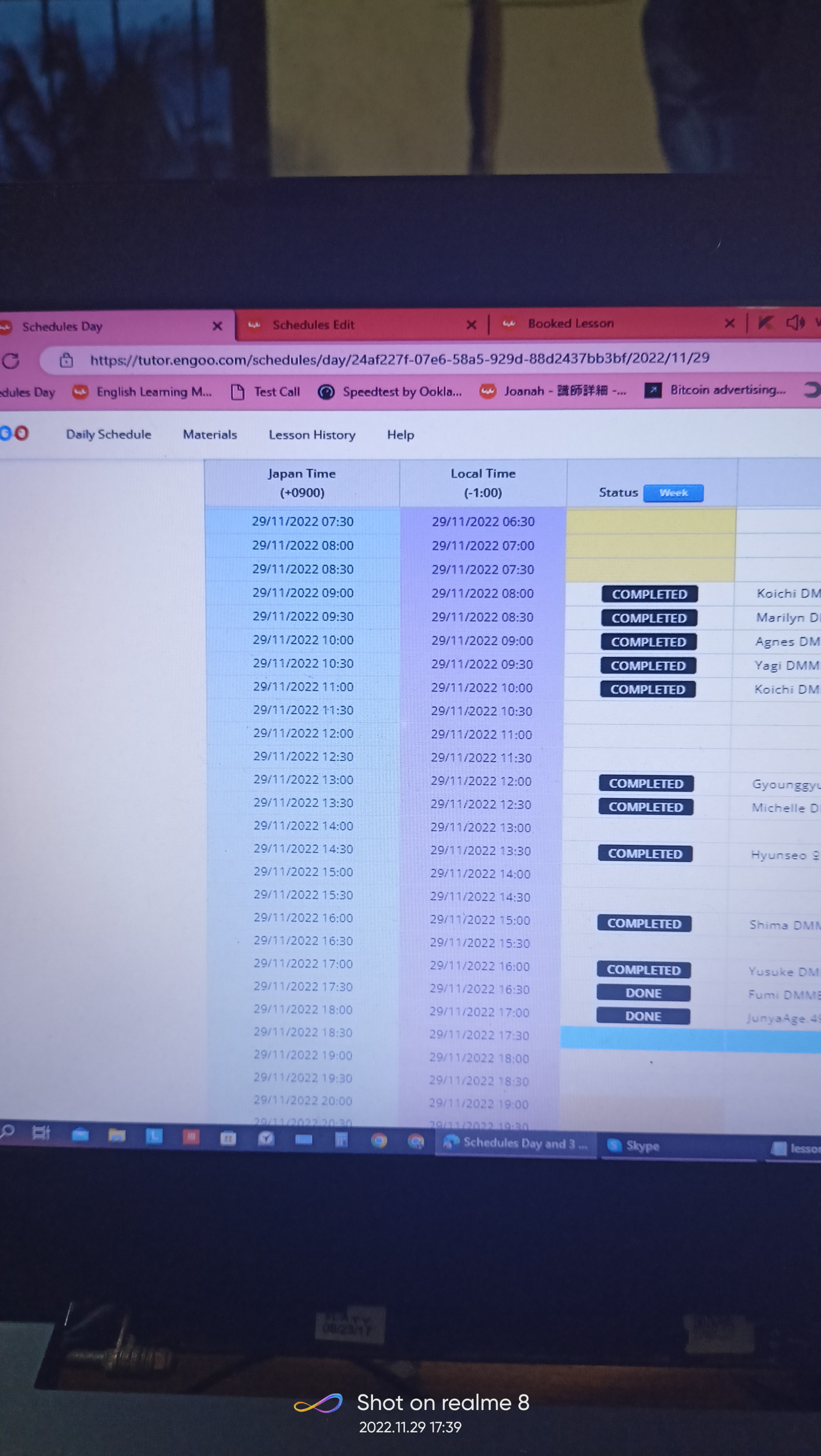The width and height of the screenshot is (821, 1456).
Task: Click COMPLETED status for local 12:30 slot
Action: point(646,807)
